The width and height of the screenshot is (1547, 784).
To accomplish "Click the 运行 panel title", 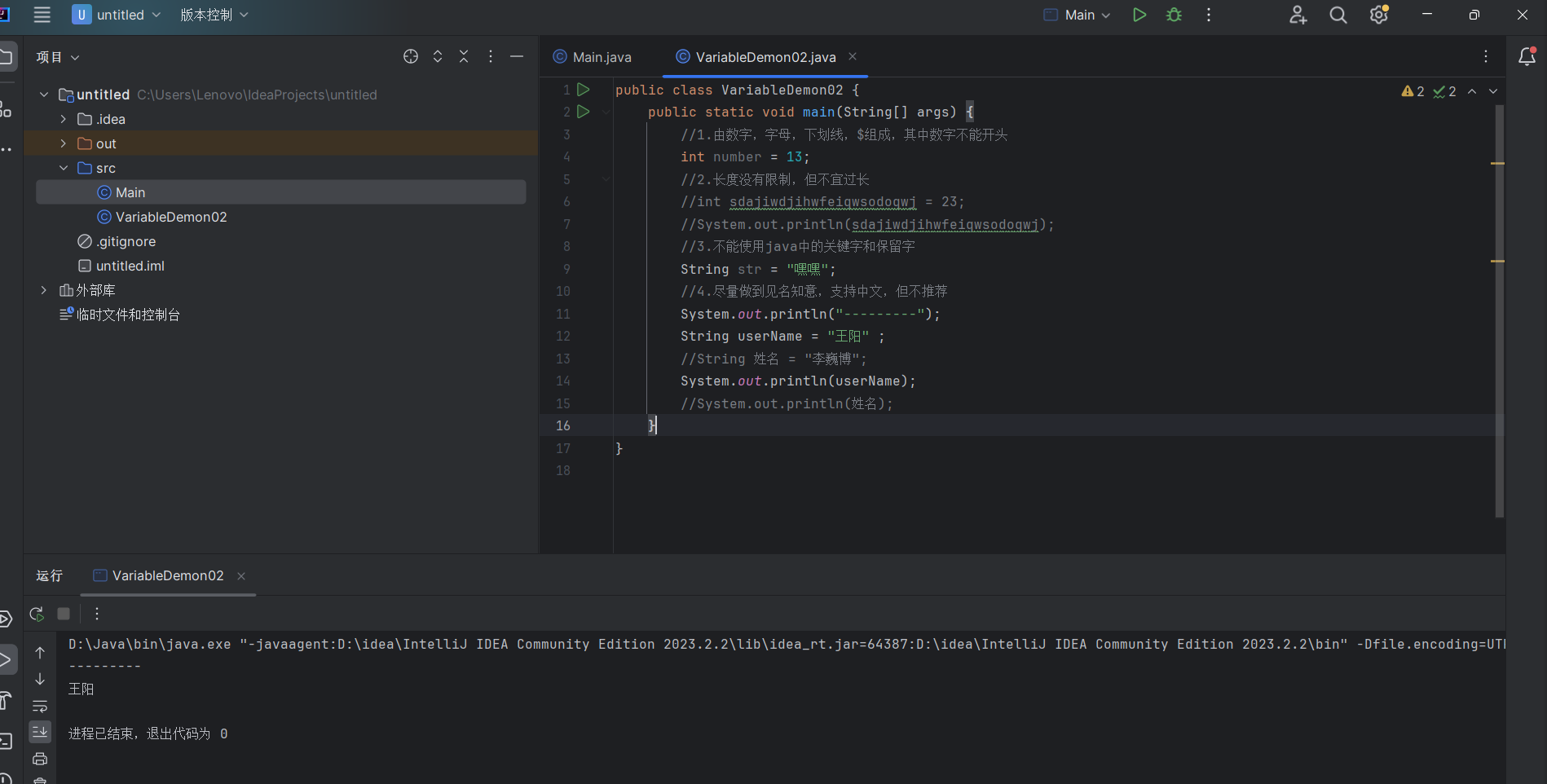I will tap(50, 575).
